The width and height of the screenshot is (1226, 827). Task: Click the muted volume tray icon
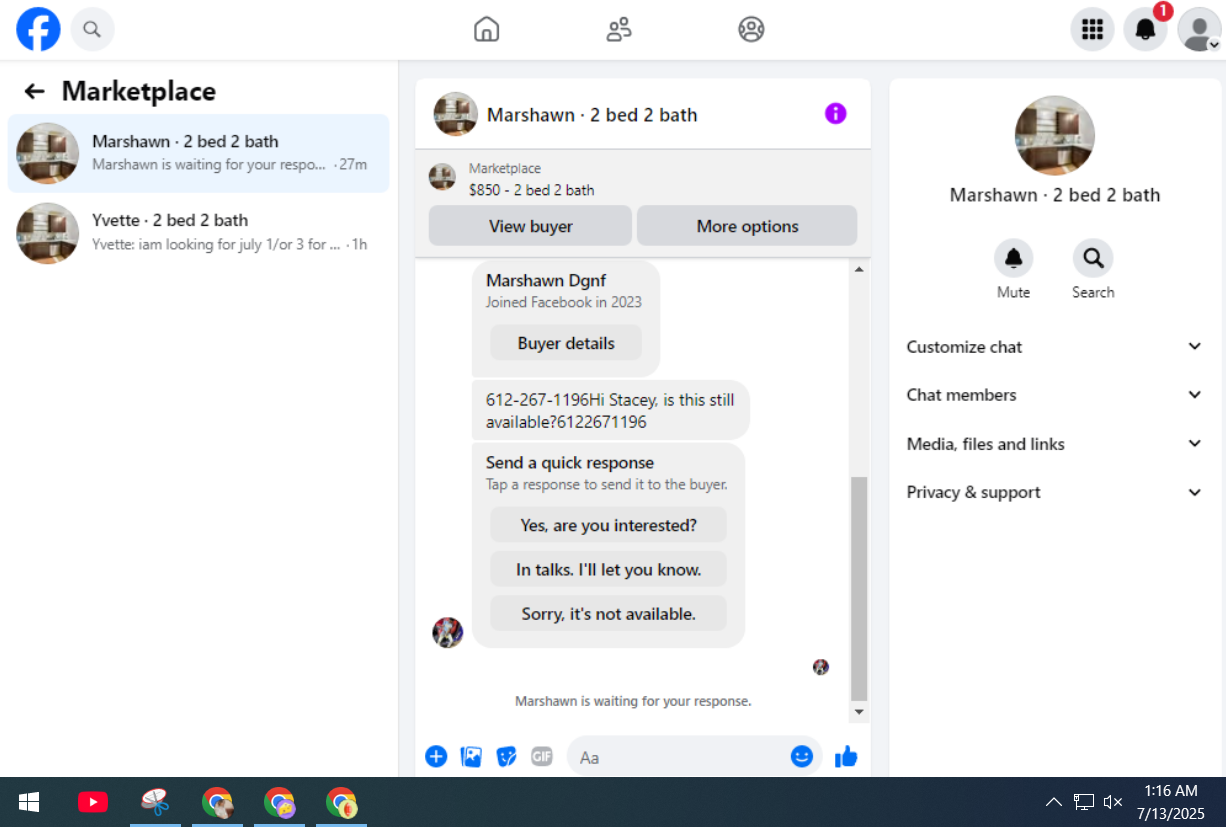pyautogui.click(x=1112, y=802)
